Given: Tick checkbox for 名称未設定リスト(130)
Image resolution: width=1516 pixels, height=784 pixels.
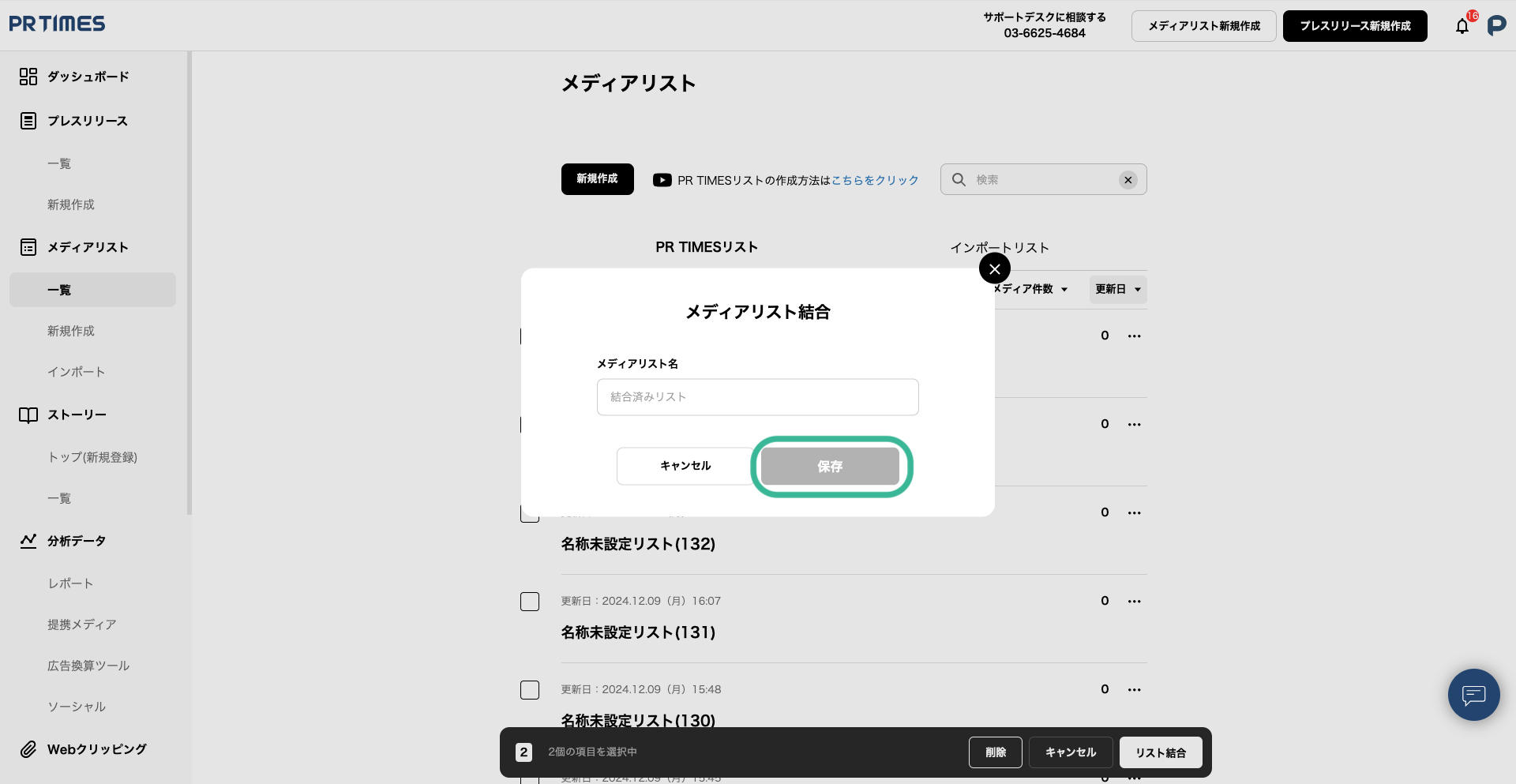Looking at the screenshot, I should click(530, 690).
